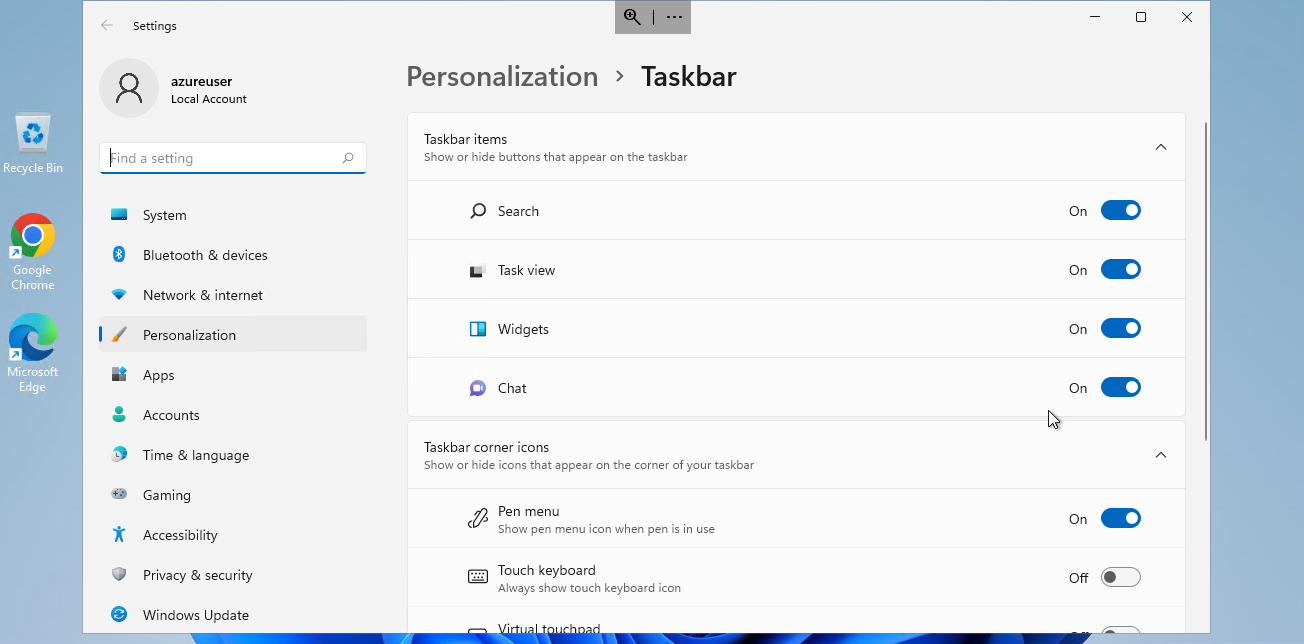This screenshot has width=1304, height=644.
Task: Open Microsoft Edge desktop shortcut
Action: tap(33, 353)
